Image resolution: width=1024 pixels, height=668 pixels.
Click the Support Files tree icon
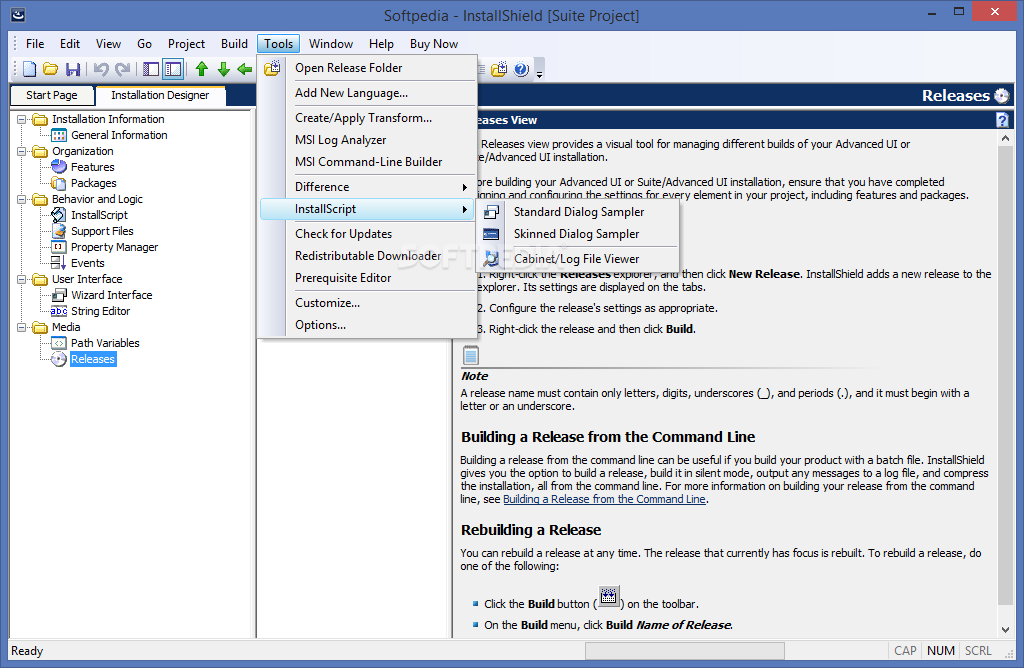(59, 231)
